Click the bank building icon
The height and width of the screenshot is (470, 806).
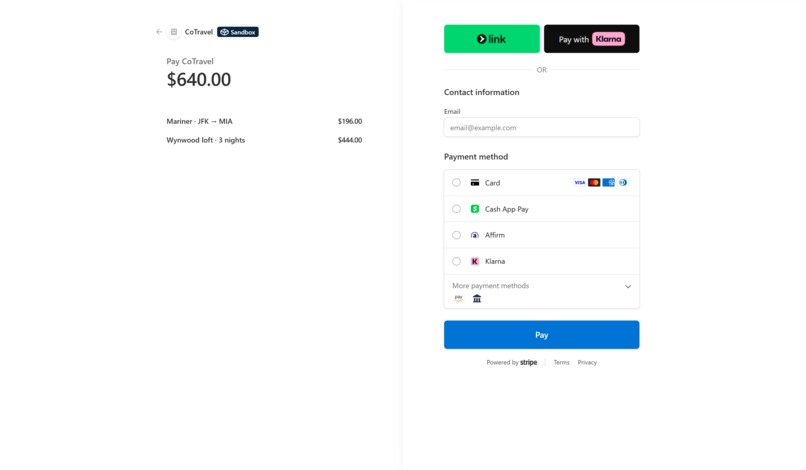coord(477,298)
